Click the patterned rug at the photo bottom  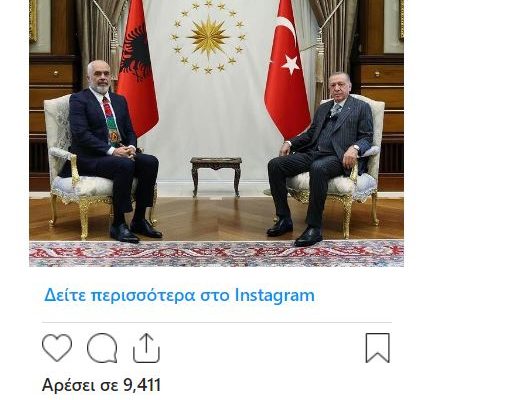click(216, 253)
